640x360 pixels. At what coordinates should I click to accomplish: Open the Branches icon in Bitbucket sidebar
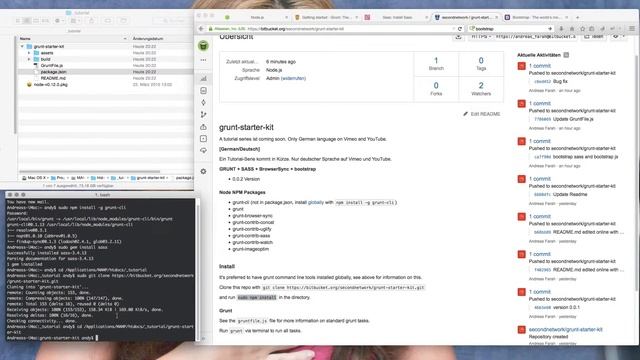point(203,115)
